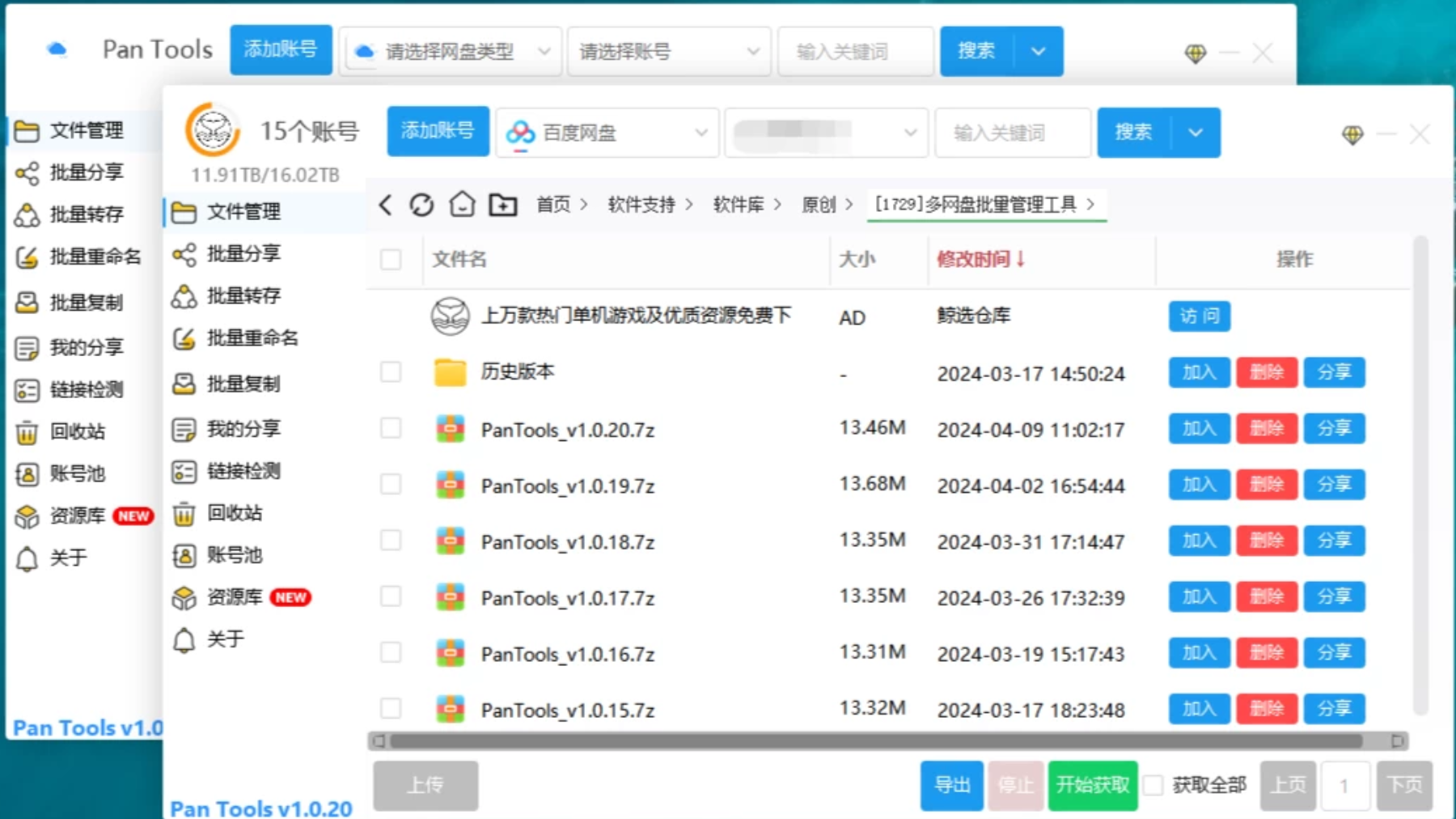Click 分享 for PanTools_v1.0.18.7z
The width and height of the screenshot is (1456, 819).
pyautogui.click(x=1335, y=540)
